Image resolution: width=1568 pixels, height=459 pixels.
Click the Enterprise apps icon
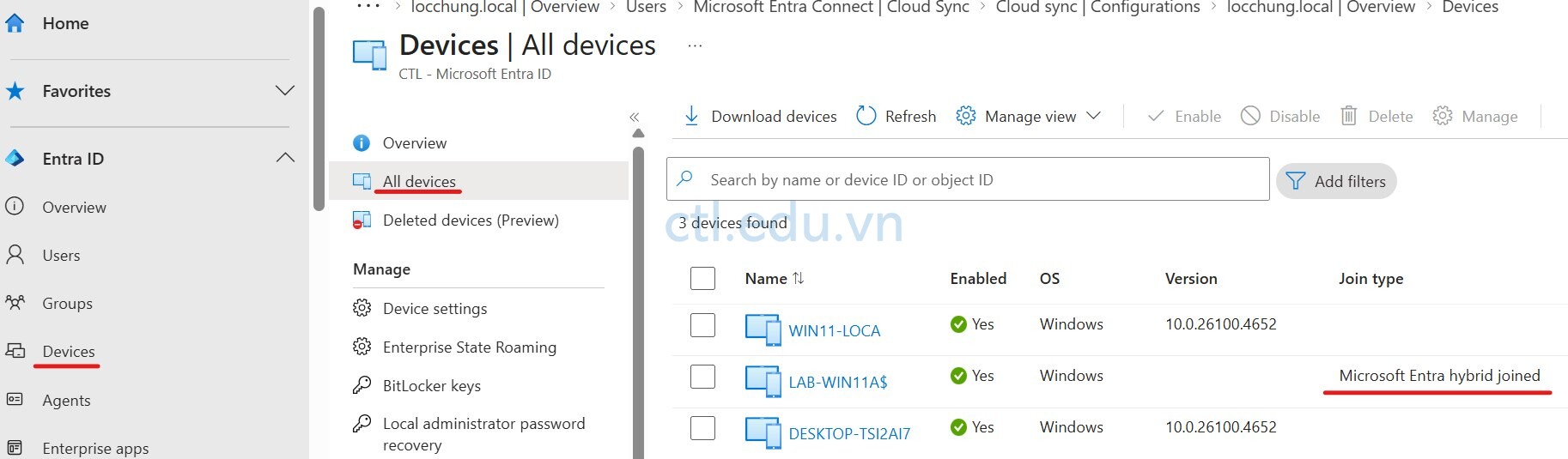click(x=15, y=448)
